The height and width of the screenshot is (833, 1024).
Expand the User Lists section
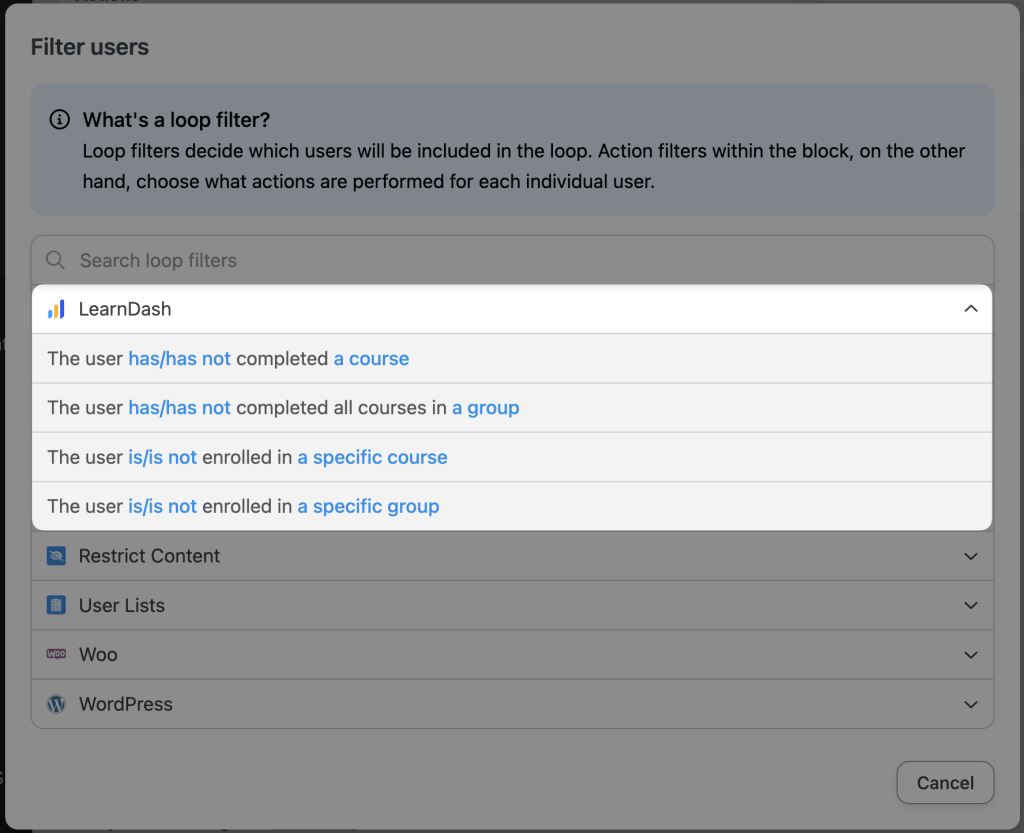[x=970, y=605]
